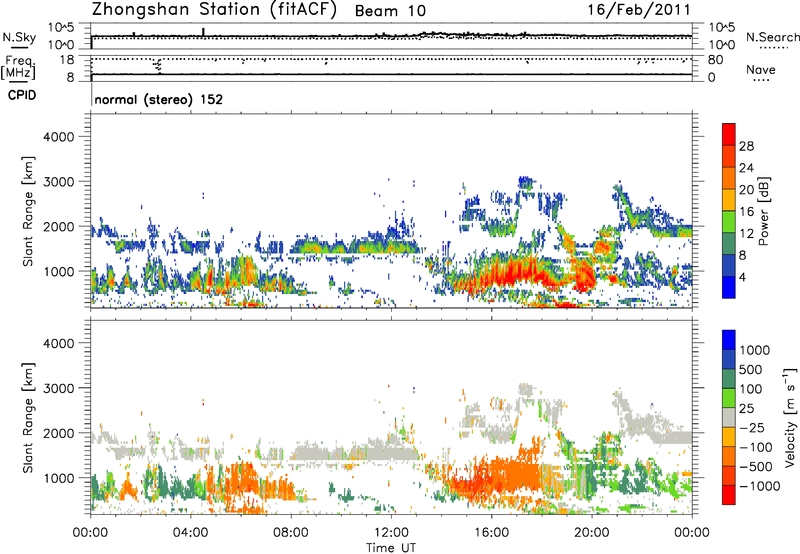
Task: Click the '2000' range tick in the velocity panel
Action: pos(59,433)
